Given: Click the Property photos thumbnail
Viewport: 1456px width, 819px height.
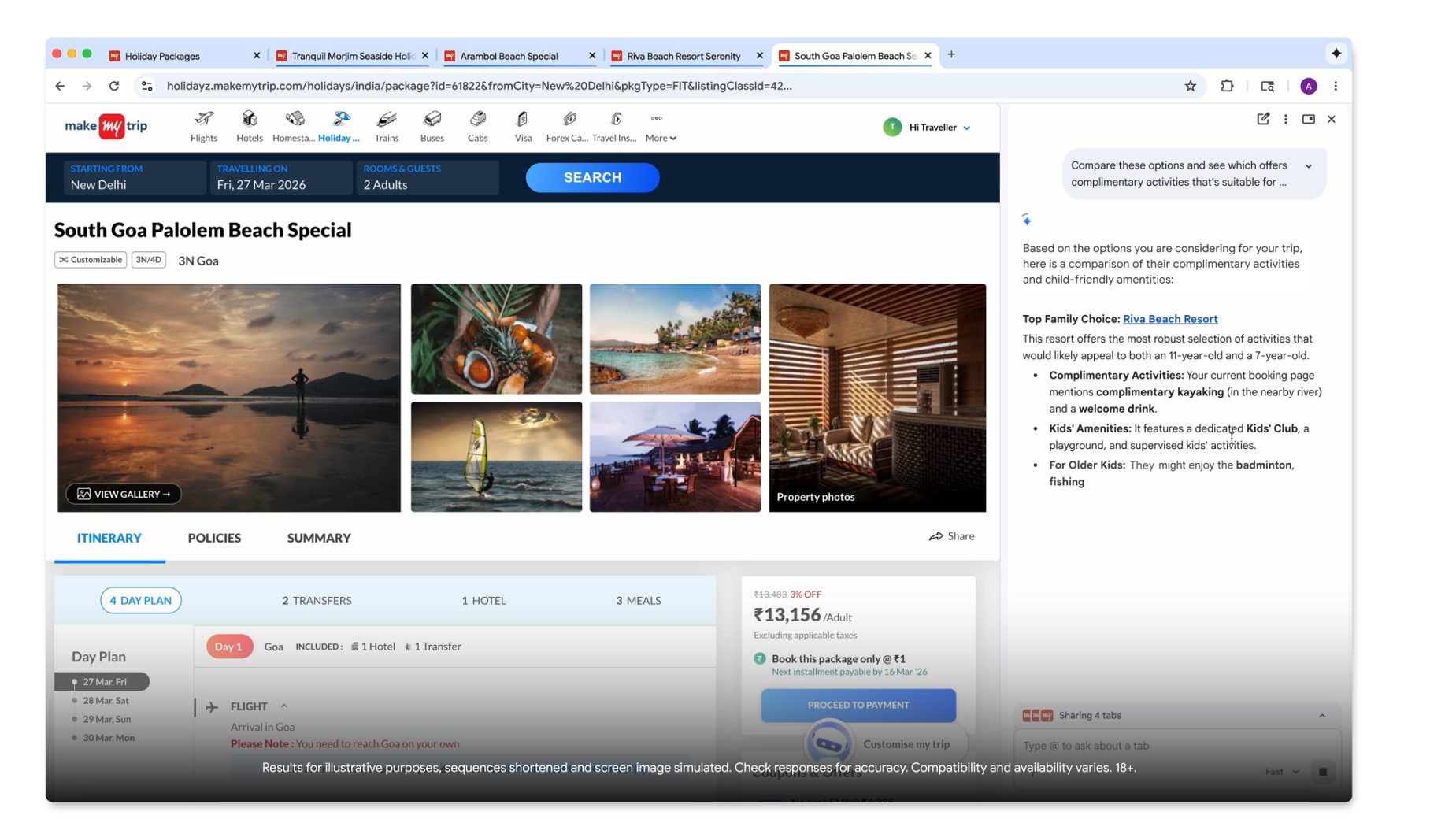Looking at the screenshot, I should (876, 398).
